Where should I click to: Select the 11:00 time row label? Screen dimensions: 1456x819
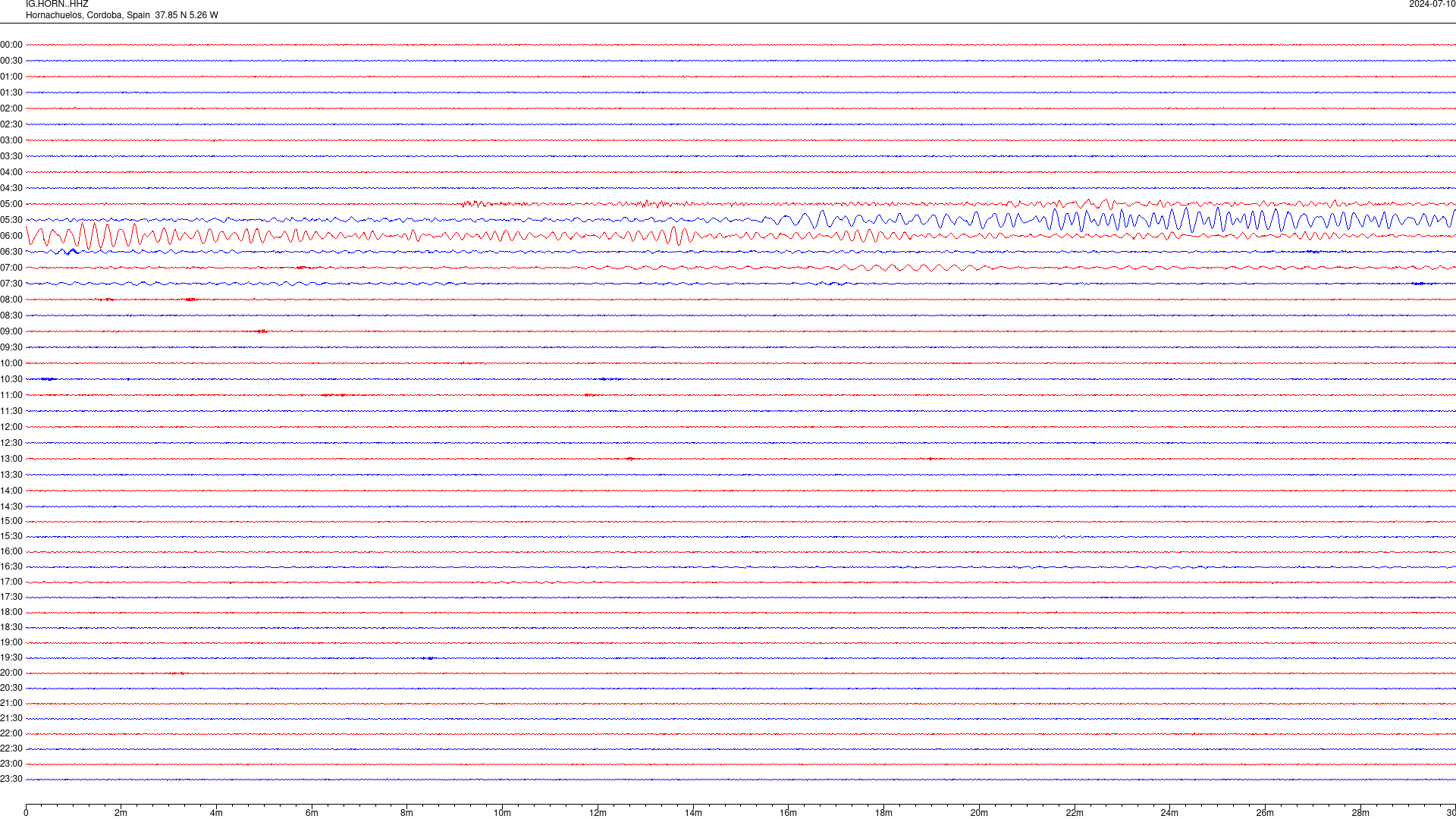[x=11, y=395]
